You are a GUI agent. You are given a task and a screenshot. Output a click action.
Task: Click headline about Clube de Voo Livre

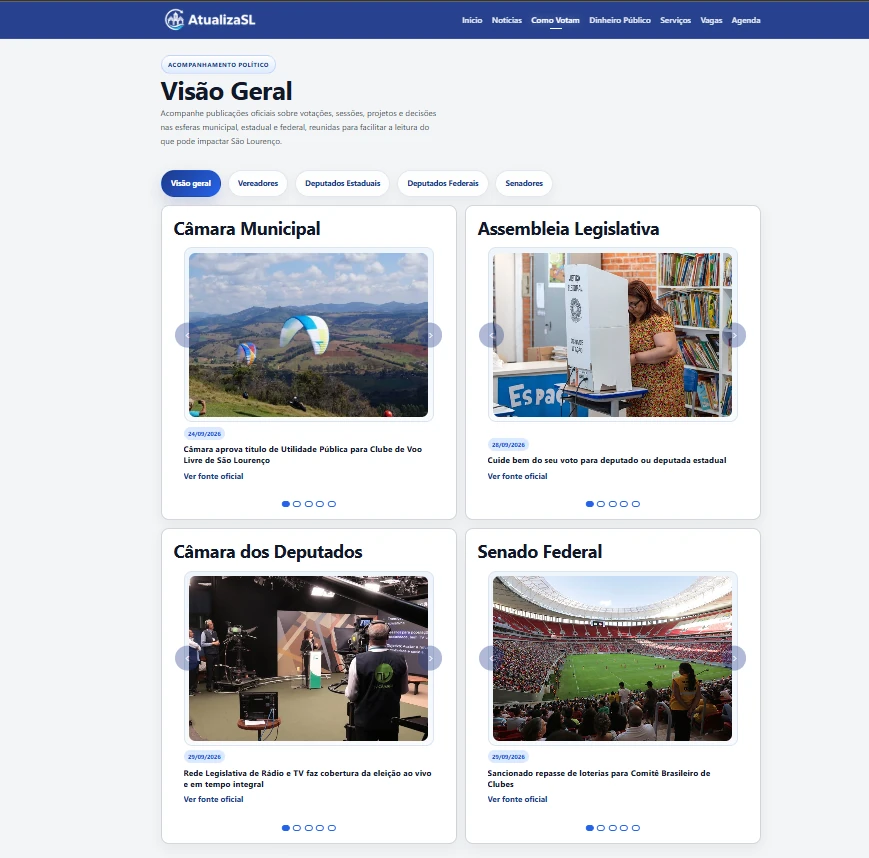[303, 454]
